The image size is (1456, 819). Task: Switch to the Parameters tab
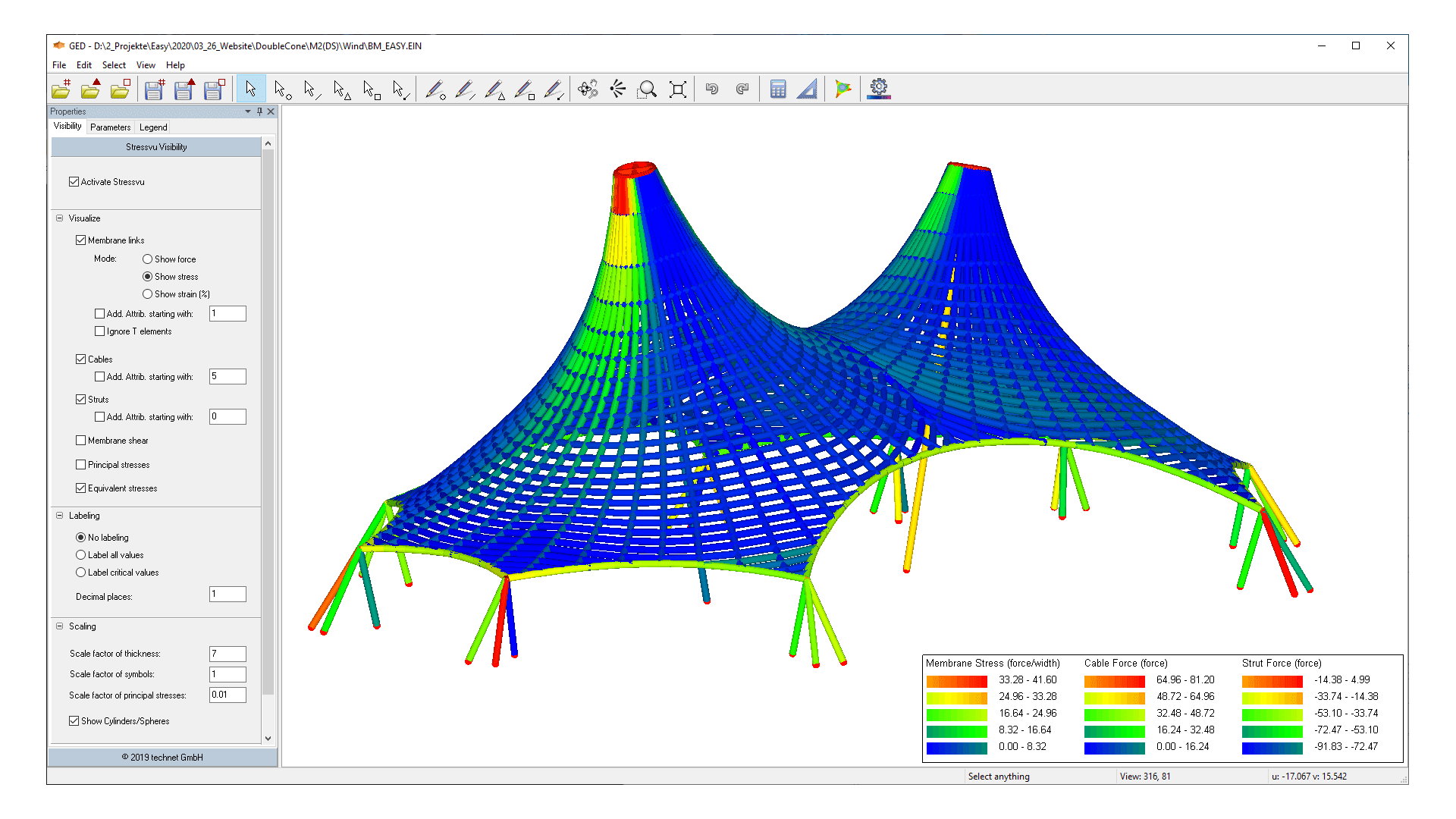110,127
